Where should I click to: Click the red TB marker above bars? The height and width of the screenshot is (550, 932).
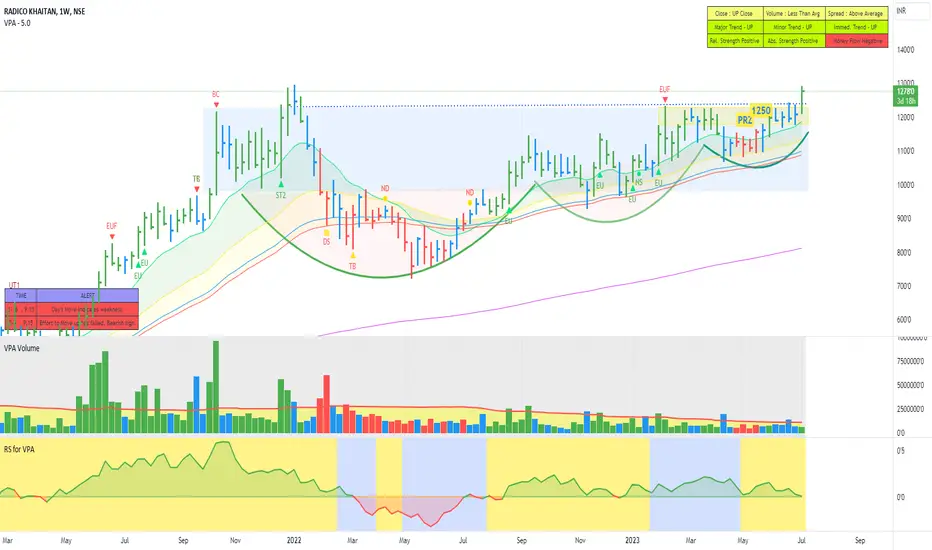197,189
